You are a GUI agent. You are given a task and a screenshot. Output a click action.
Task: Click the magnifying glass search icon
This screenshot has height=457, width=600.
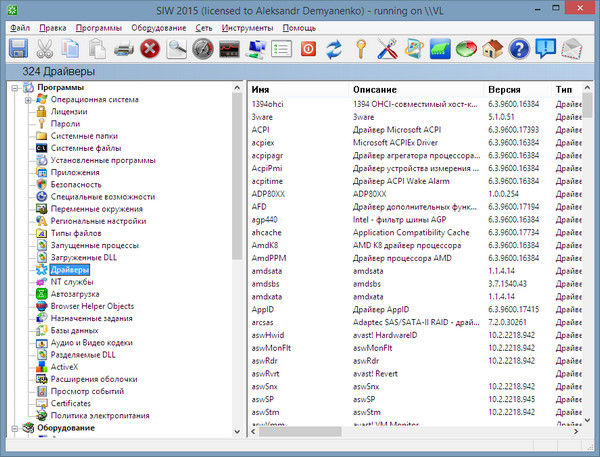[x=178, y=47]
